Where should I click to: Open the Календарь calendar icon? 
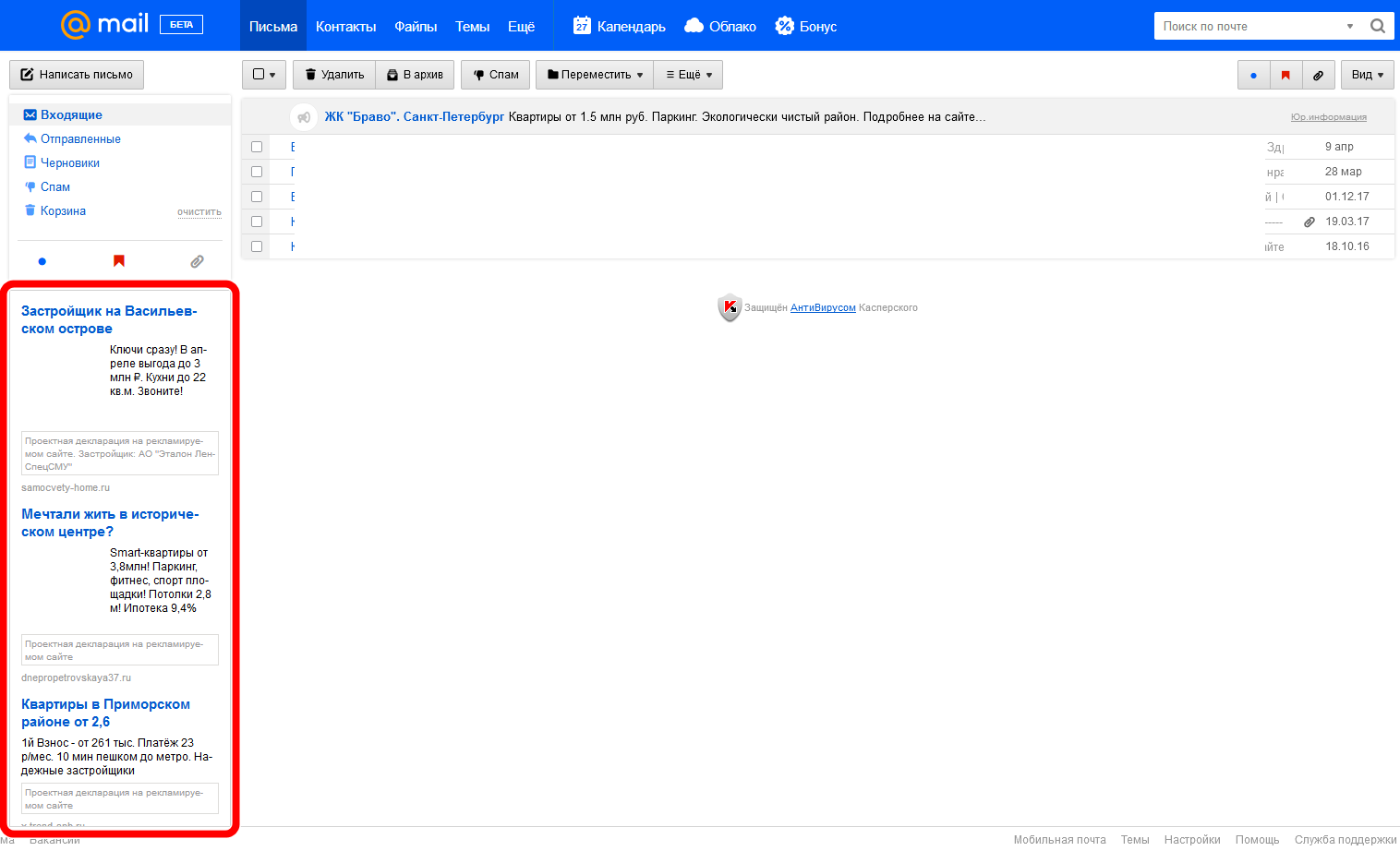tap(581, 26)
